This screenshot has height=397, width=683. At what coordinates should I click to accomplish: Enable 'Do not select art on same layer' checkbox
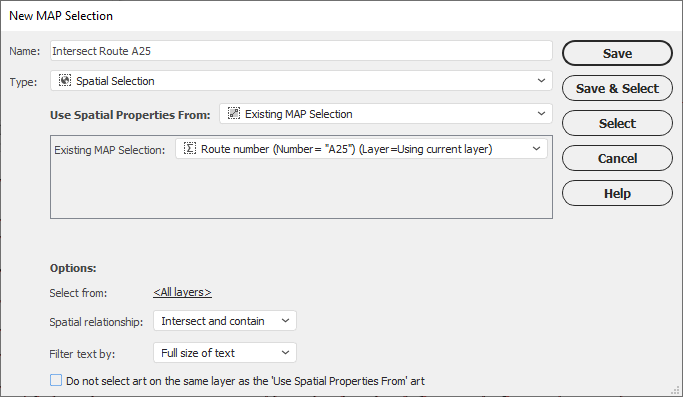(56, 380)
